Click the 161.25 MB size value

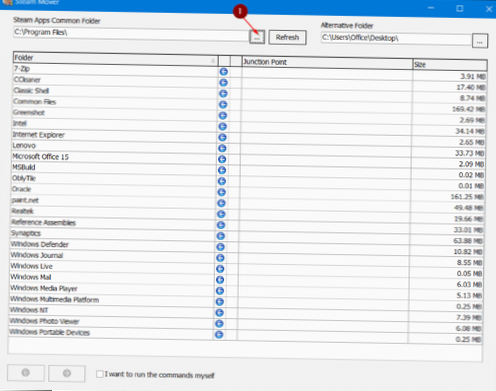click(x=467, y=197)
